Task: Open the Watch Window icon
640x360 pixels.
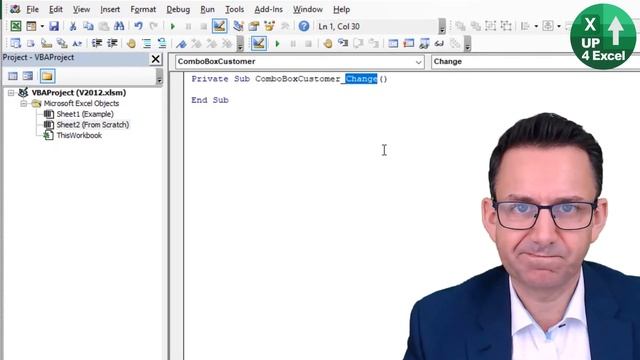Action: [424, 43]
